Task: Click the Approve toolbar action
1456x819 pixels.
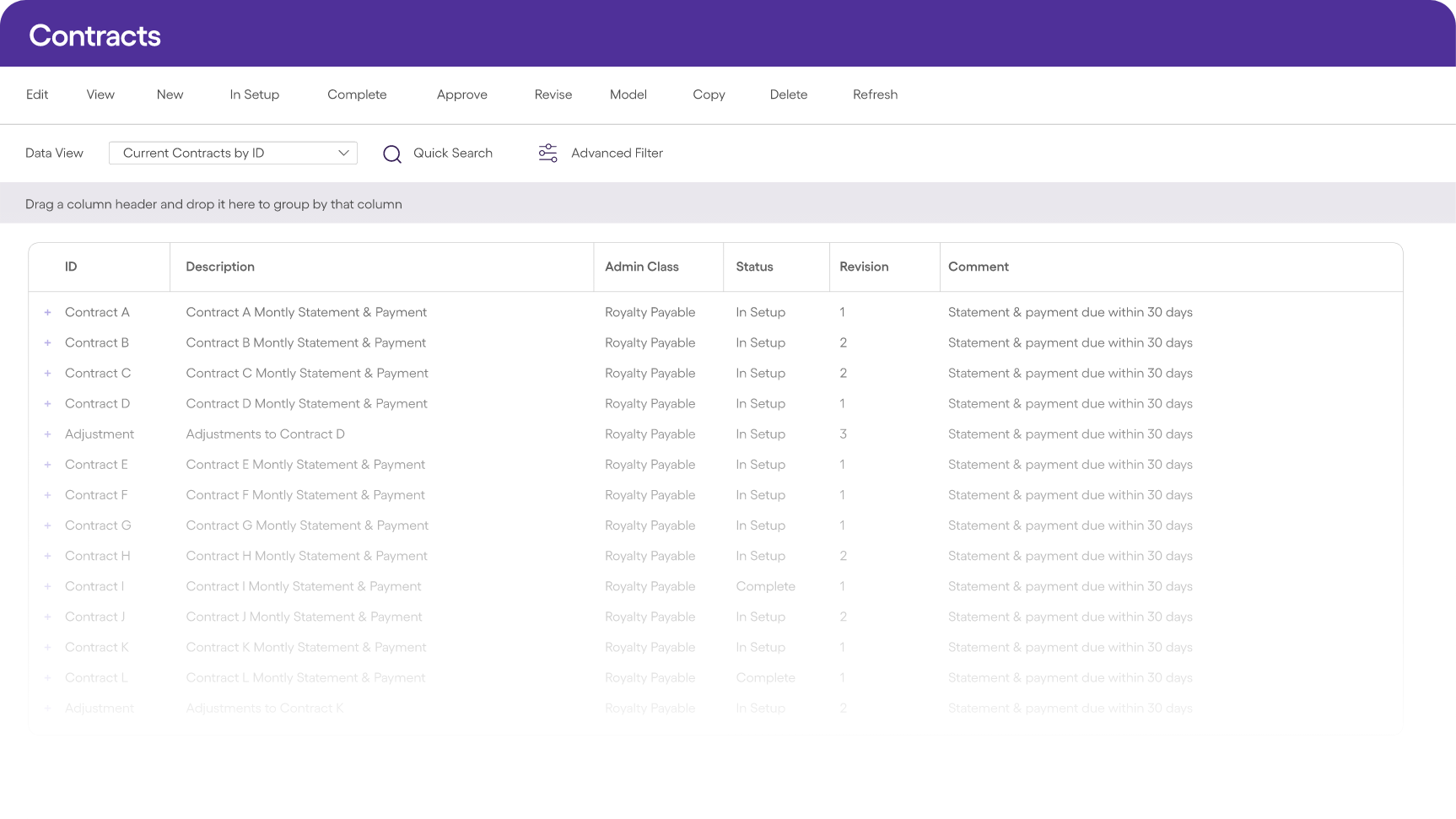Action: point(462,94)
